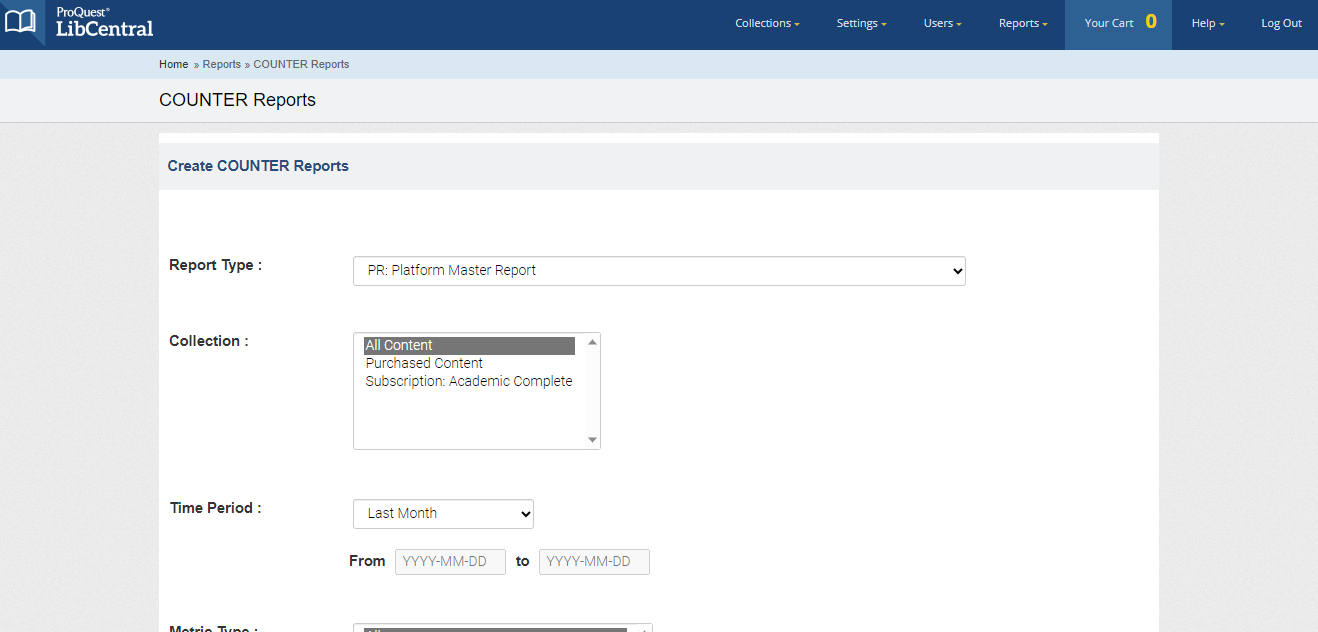Expand the Collections menu in the navigation bar
This screenshot has width=1318, height=632.
coord(766,22)
